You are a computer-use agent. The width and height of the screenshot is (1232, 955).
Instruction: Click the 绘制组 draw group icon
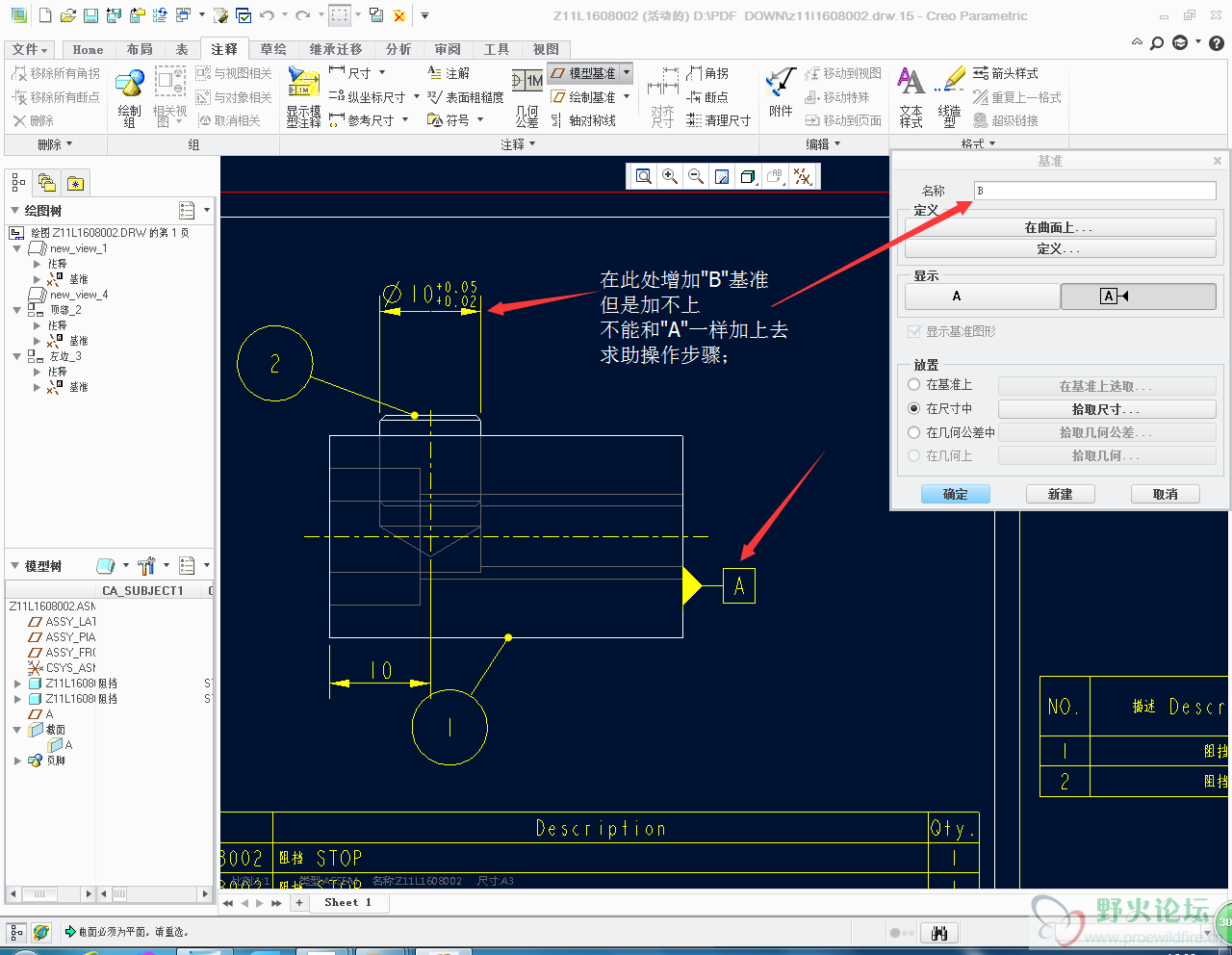[129, 96]
